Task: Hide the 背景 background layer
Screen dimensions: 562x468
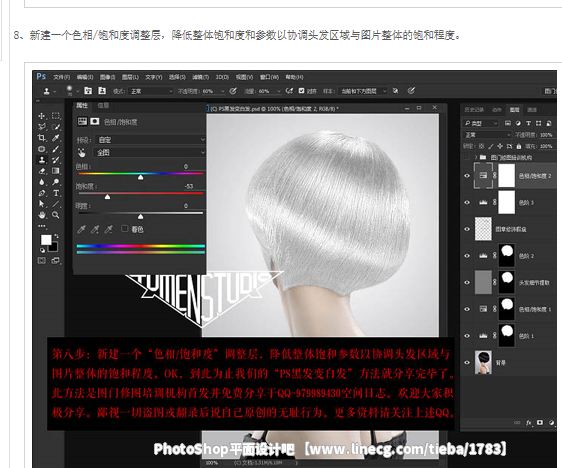Action: pyautogui.click(x=467, y=362)
